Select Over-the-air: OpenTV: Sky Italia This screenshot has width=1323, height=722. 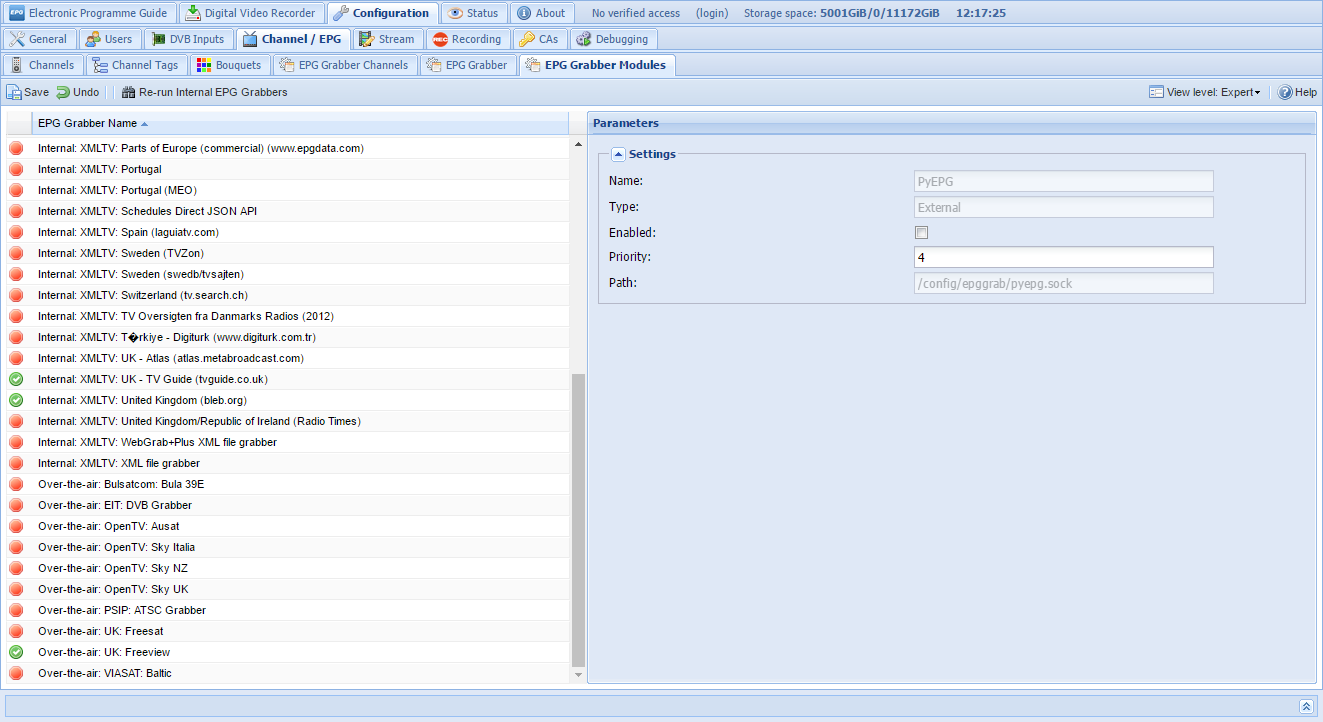[x=288, y=547]
